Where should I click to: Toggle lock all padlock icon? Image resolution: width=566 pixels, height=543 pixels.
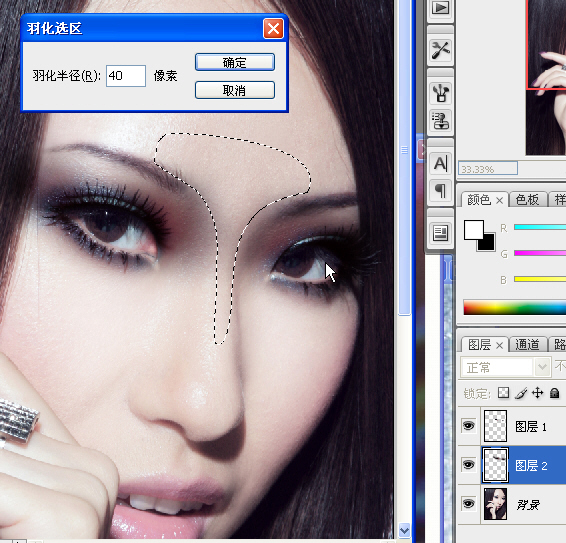coord(554,392)
